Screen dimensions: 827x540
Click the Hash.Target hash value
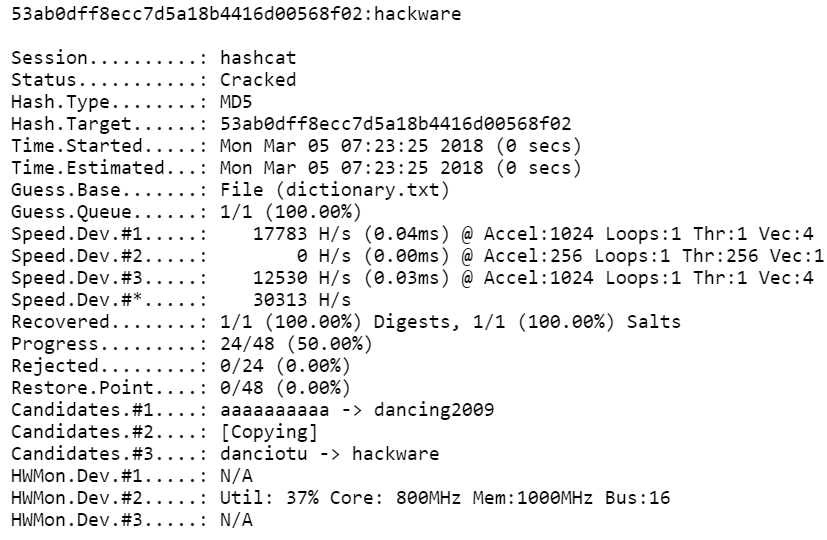click(x=394, y=124)
